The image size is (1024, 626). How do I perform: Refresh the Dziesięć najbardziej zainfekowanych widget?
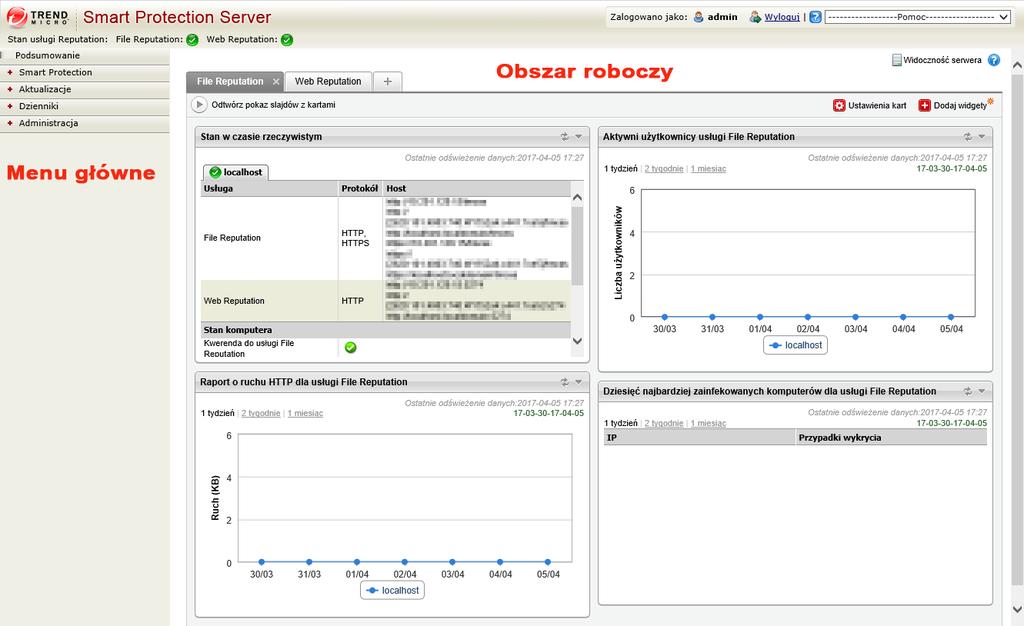pyautogui.click(x=967, y=391)
